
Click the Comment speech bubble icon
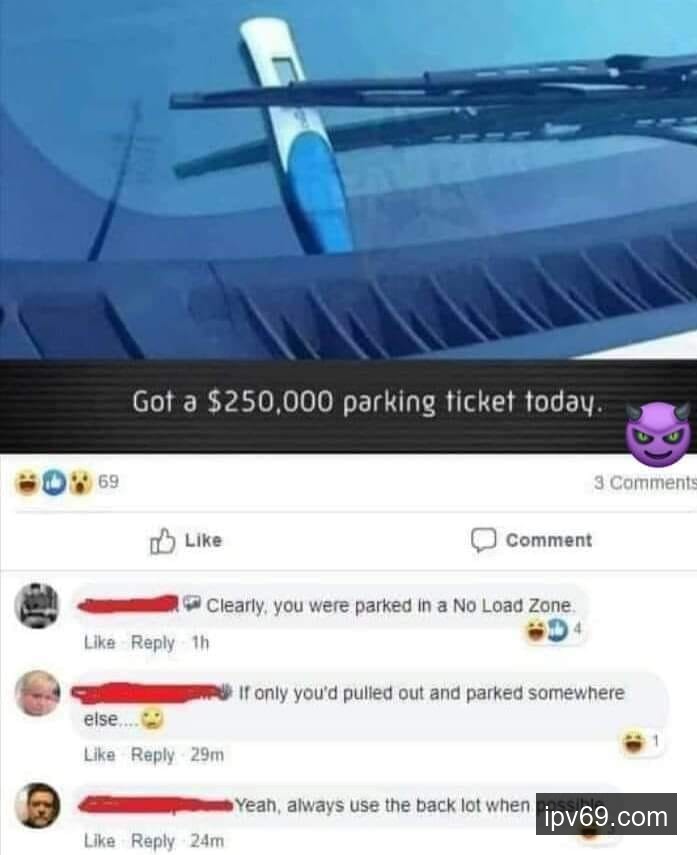coord(483,540)
